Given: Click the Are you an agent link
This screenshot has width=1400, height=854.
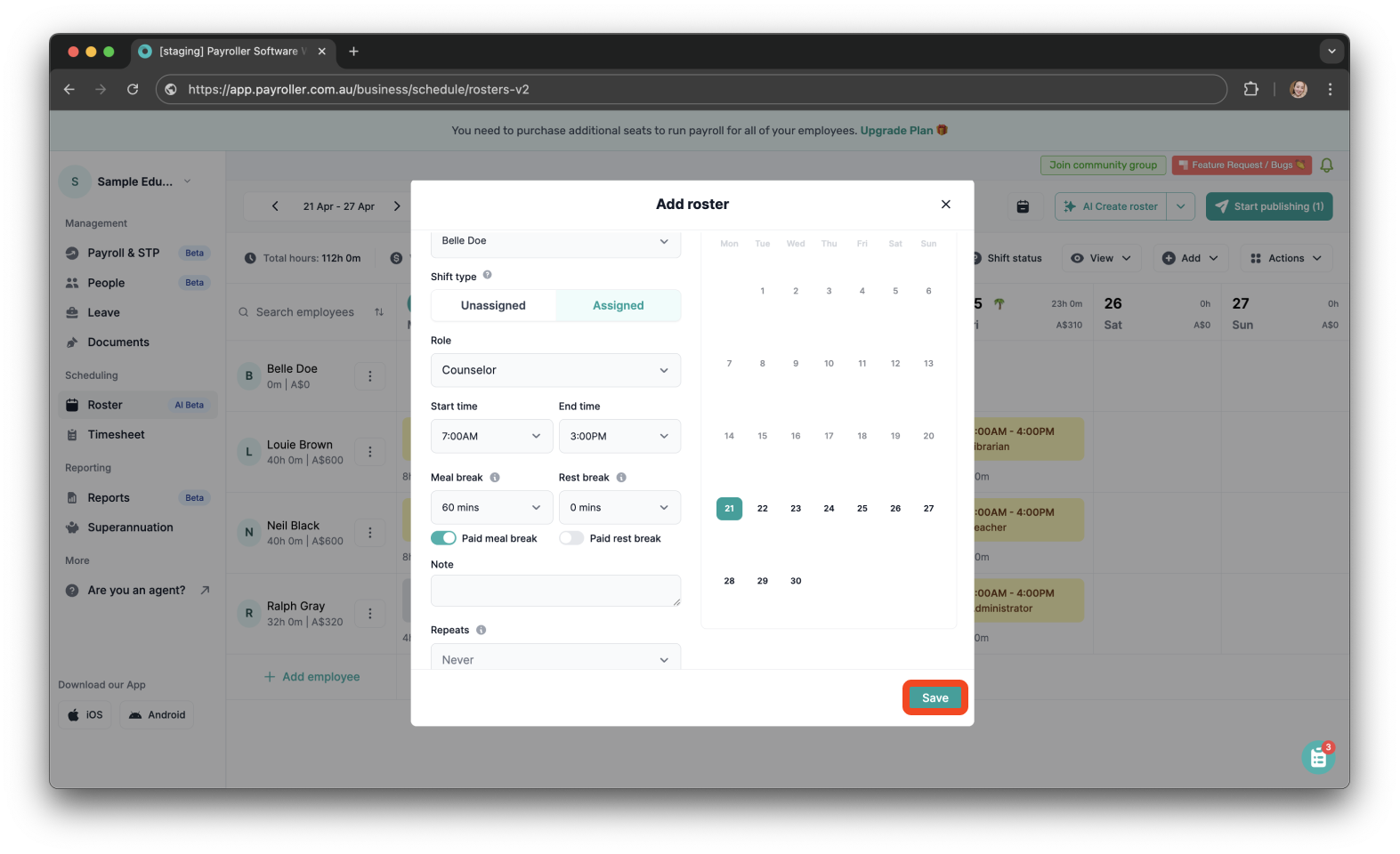Looking at the screenshot, I should [x=138, y=591].
